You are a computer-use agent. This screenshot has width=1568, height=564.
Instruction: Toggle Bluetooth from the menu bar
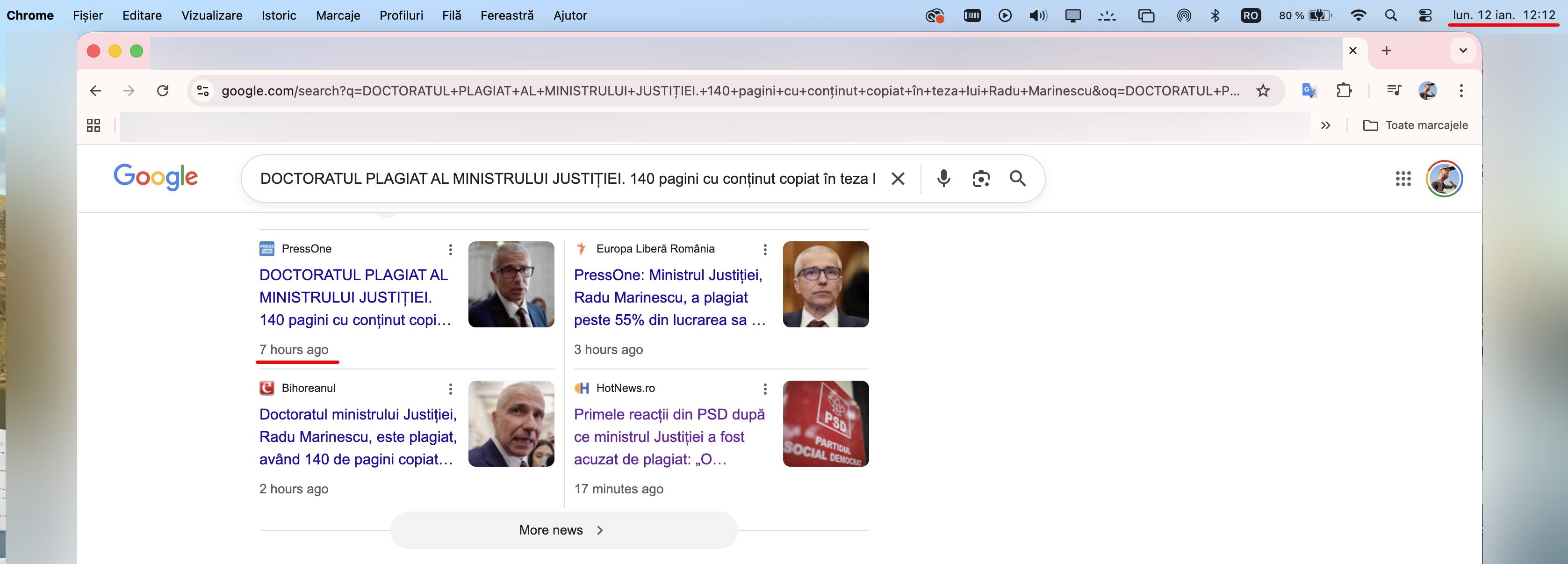1216,15
